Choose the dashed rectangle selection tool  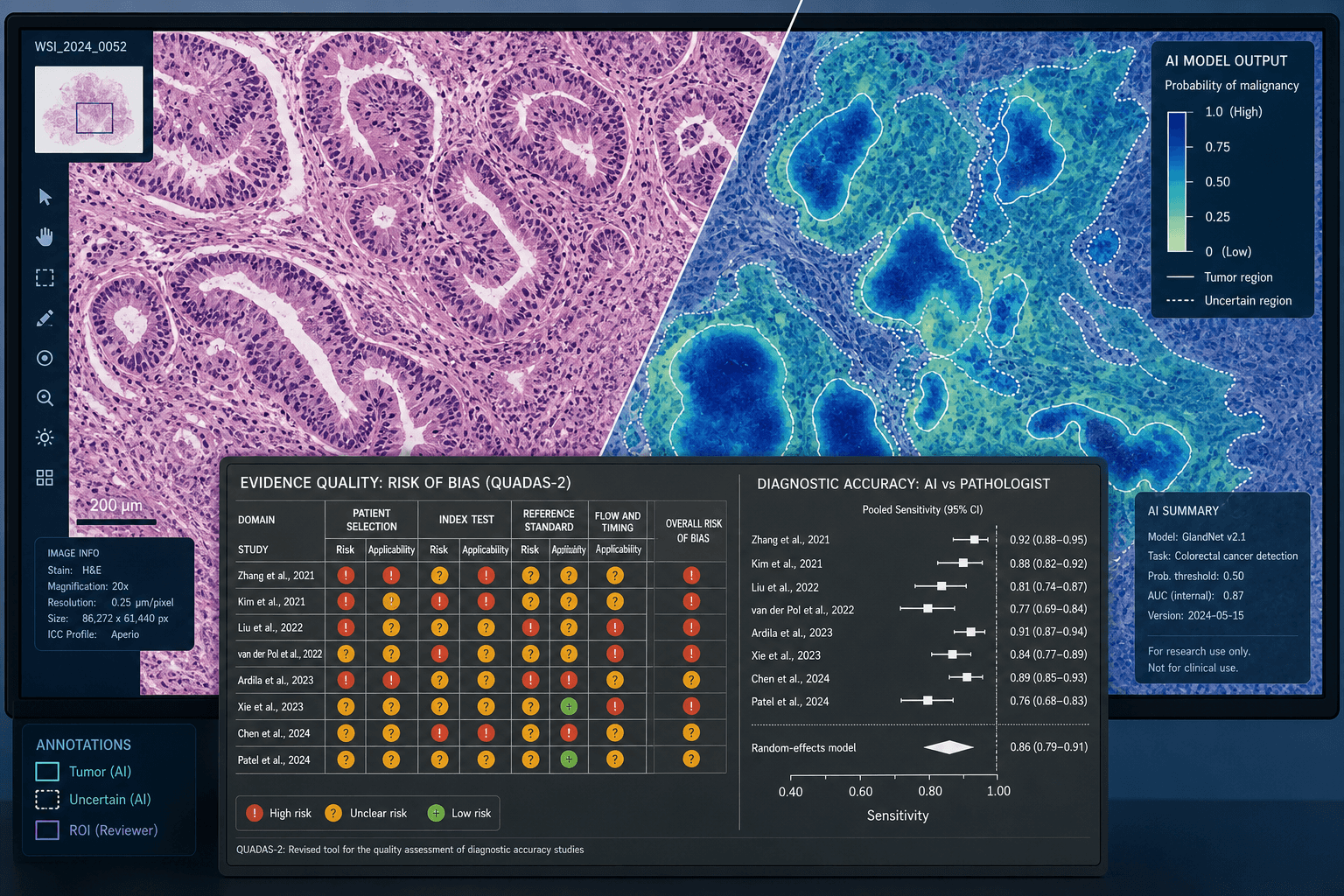coord(45,277)
